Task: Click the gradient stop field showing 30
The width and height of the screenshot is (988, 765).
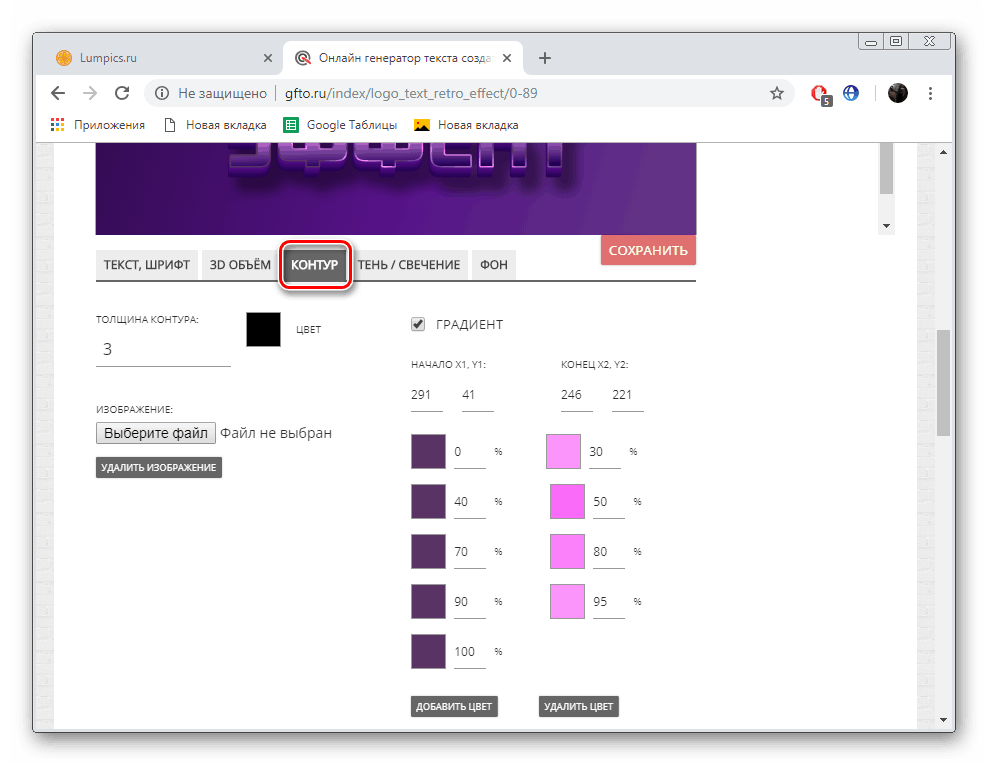Action: tap(605, 452)
